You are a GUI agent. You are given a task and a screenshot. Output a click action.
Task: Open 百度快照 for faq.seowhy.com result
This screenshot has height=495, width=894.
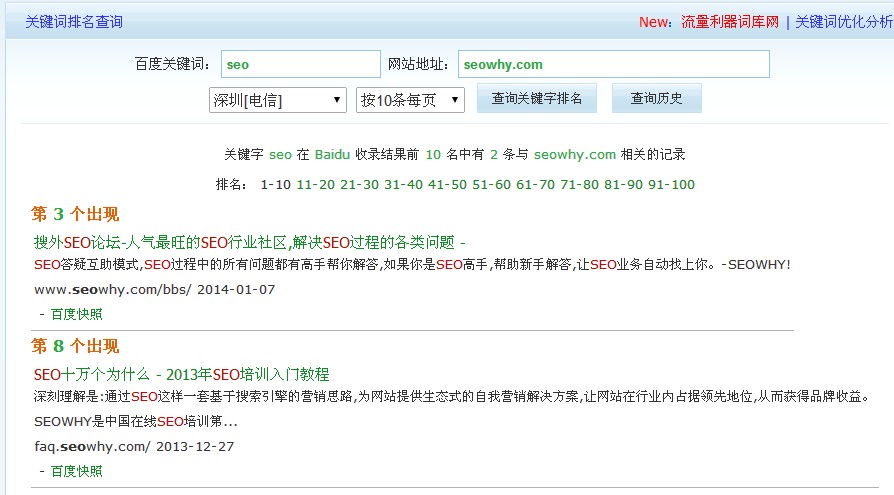76,471
